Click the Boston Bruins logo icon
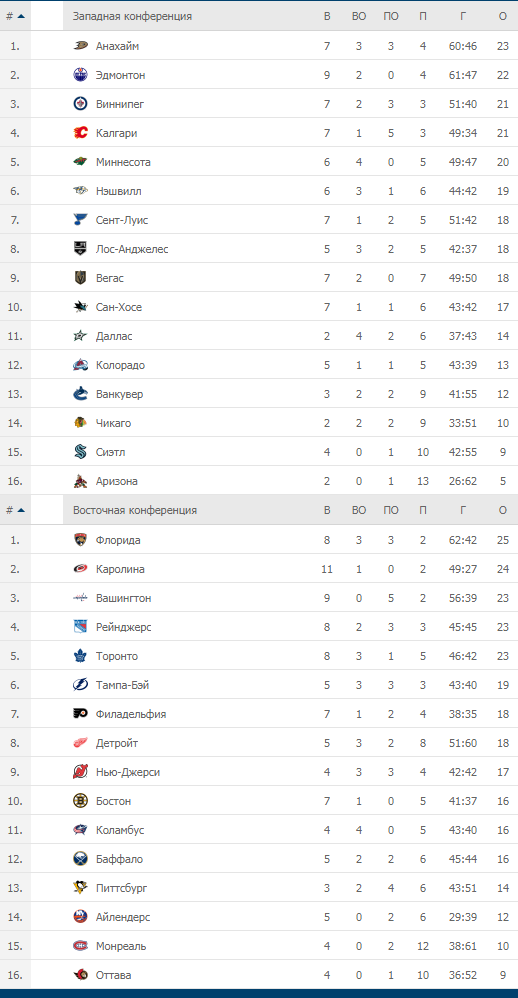 click(x=80, y=801)
